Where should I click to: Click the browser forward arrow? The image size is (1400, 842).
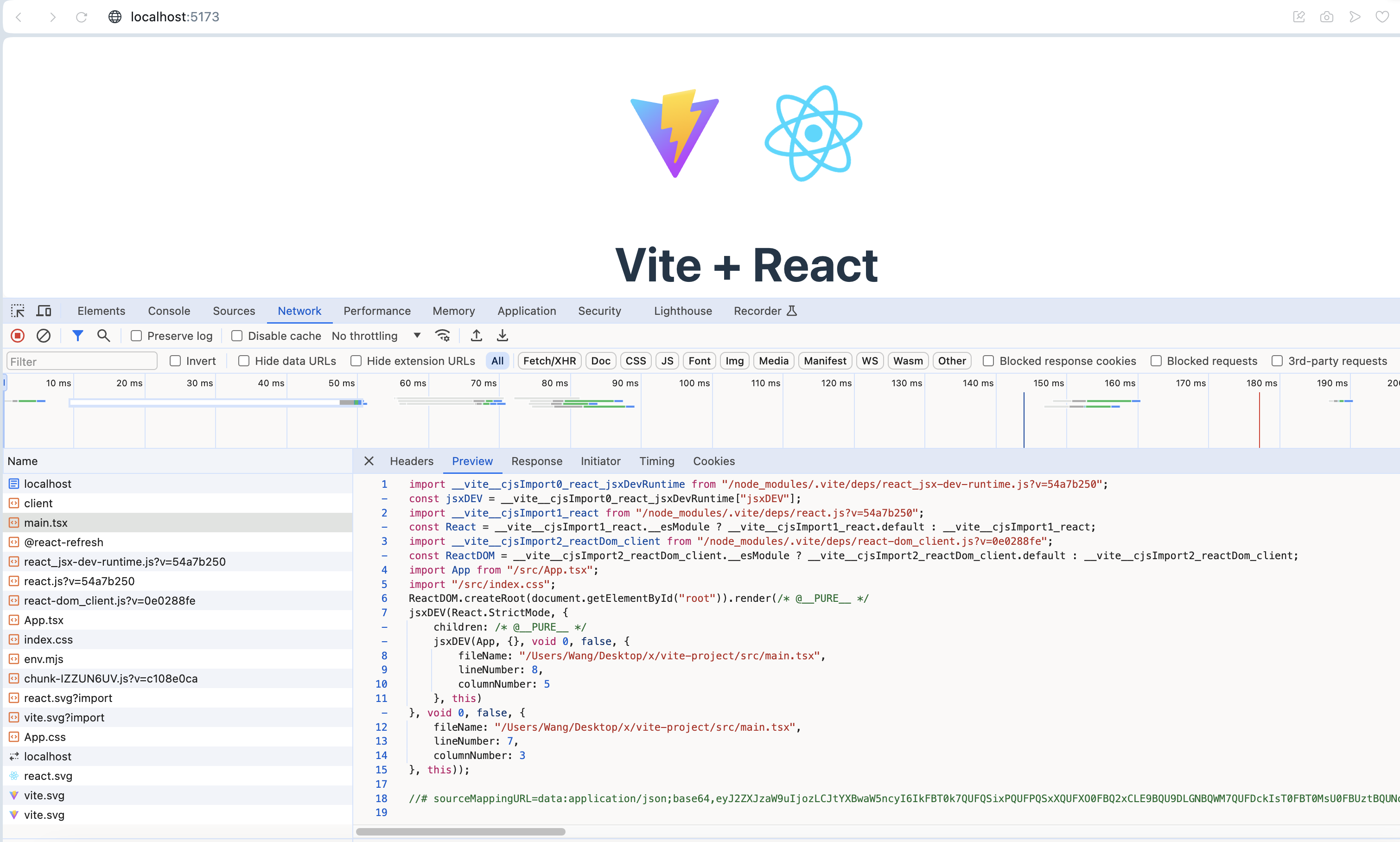pyautogui.click(x=53, y=17)
